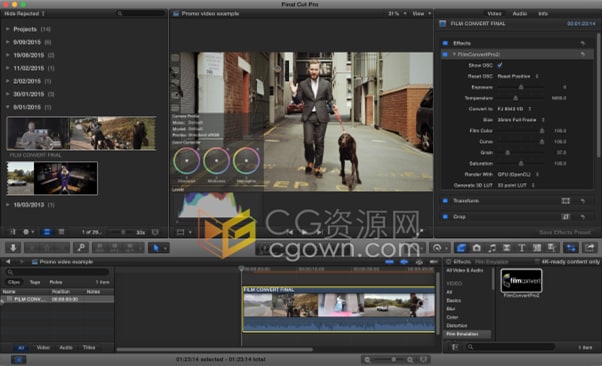Toggle 4K-ready content only checkbox
Screen dimensions: 602x366
click(x=537, y=262)
